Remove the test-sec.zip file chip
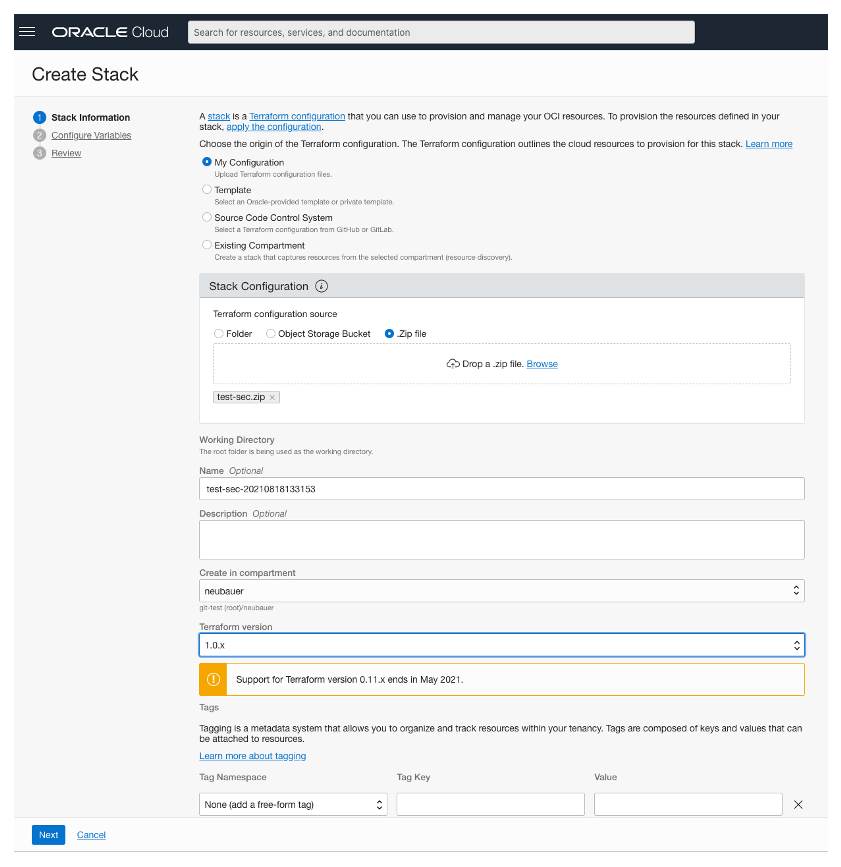This screenshot has height=867, width=841. click(x=272, y=397)
